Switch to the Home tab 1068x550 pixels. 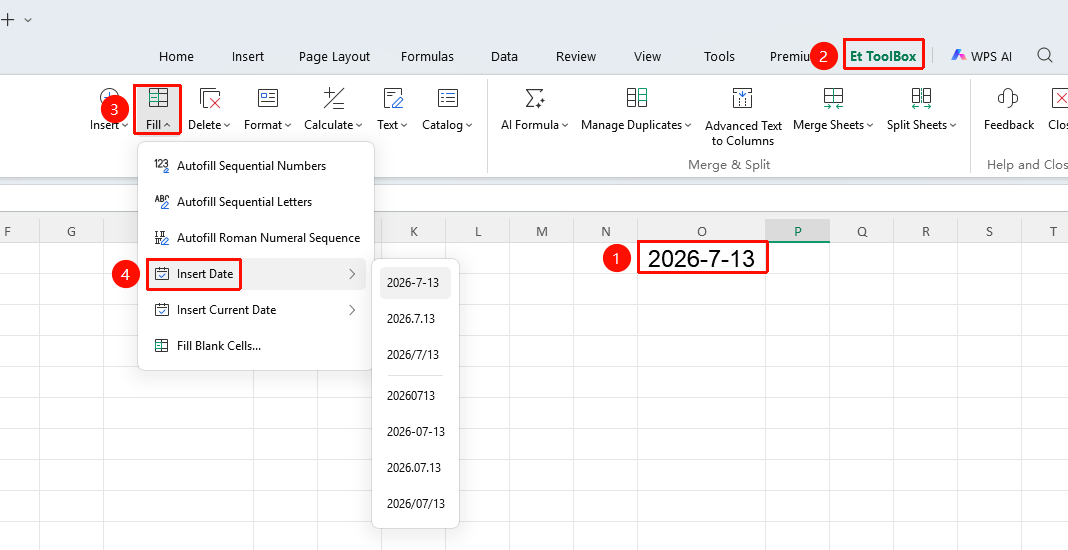(x=176, y=57)
